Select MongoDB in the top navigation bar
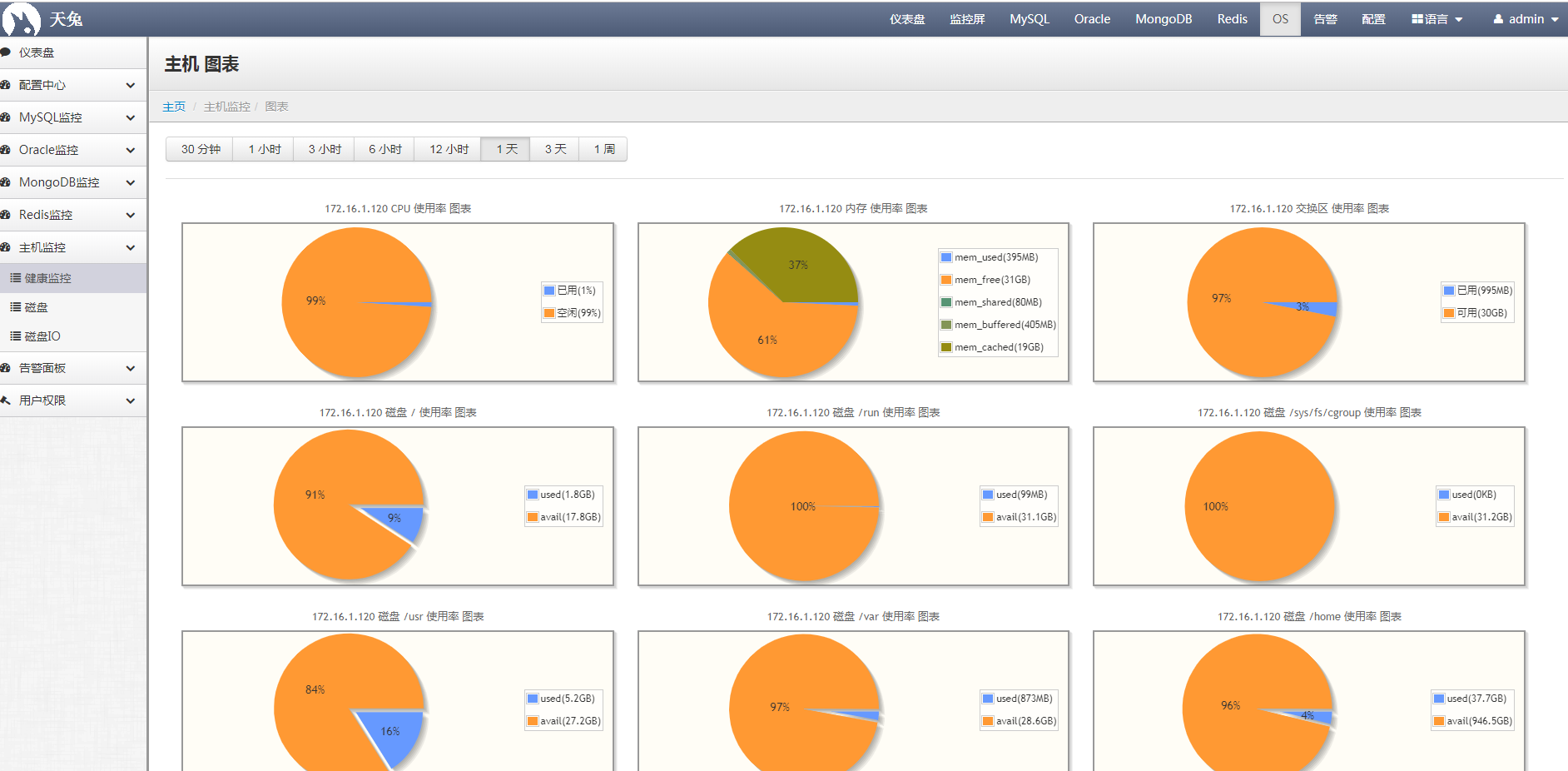 click(x=1164, y=19)
